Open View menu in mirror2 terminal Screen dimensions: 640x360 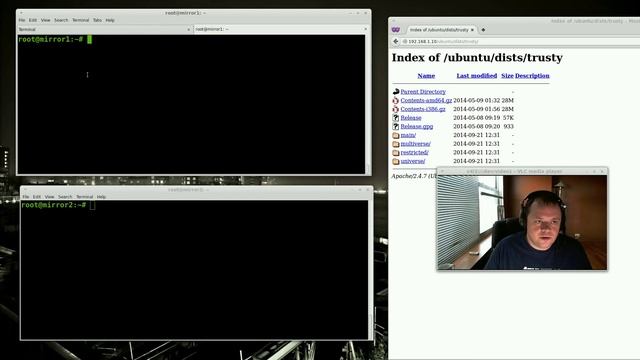point(49,197)
